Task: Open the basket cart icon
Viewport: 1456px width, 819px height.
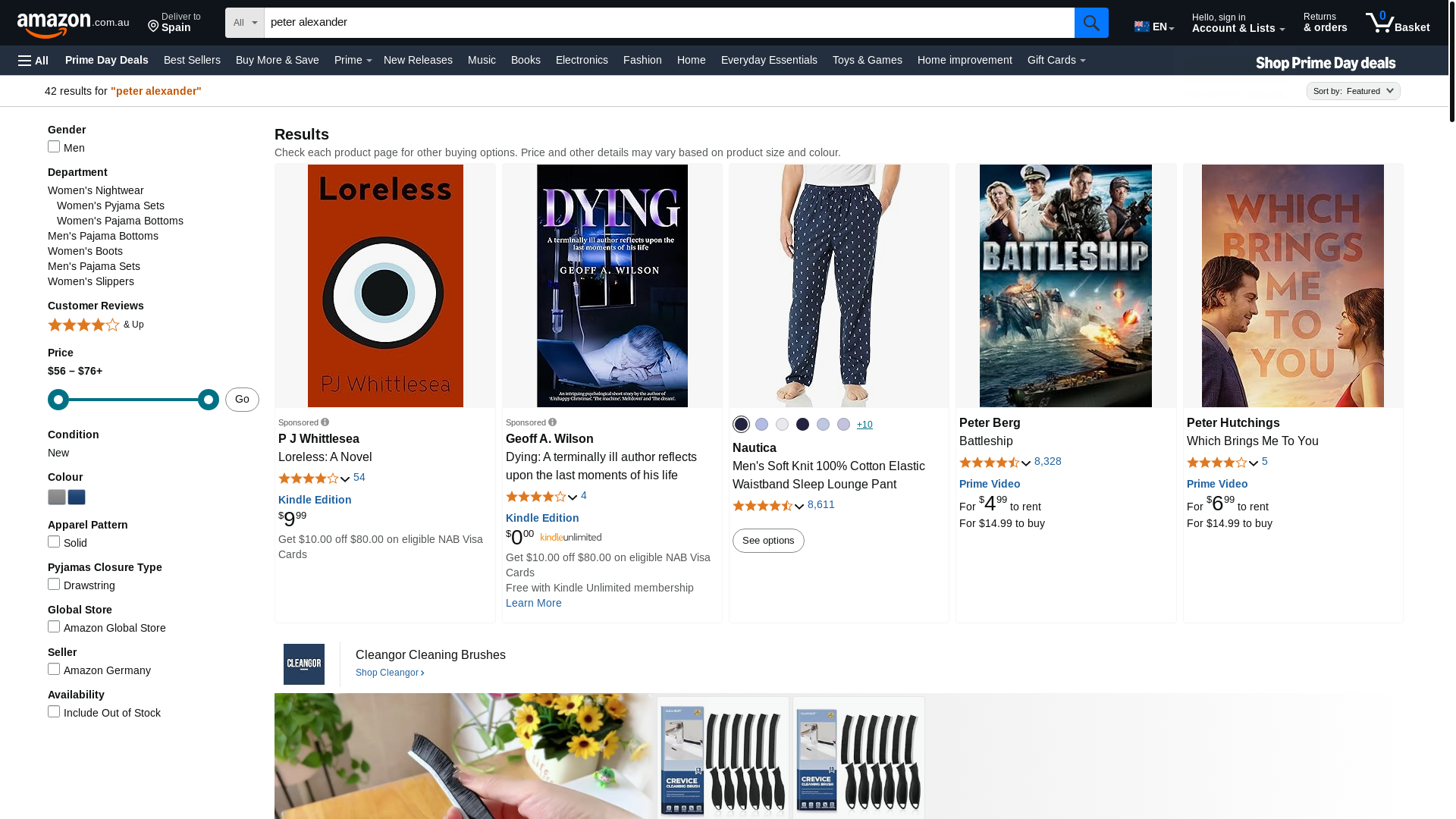Action: (1397, 22)
